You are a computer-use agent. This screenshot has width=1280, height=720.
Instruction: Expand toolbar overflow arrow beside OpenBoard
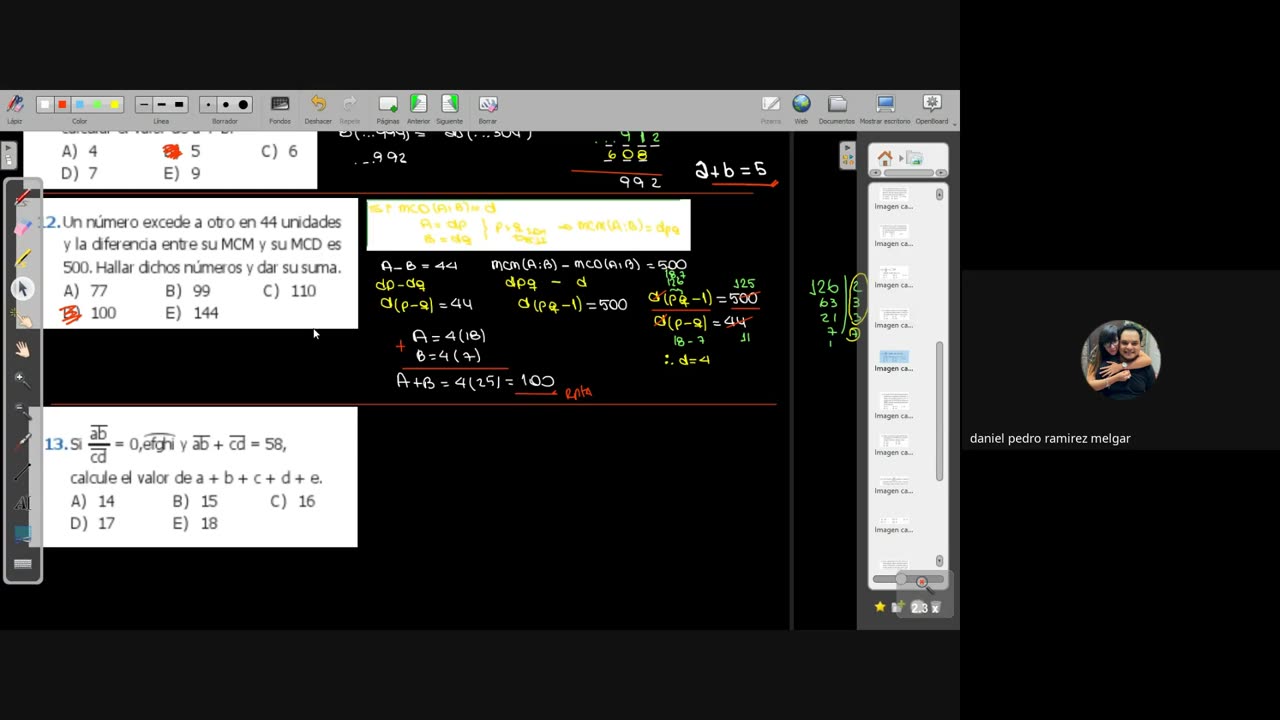pyautogui.click(x=954, y=124)
